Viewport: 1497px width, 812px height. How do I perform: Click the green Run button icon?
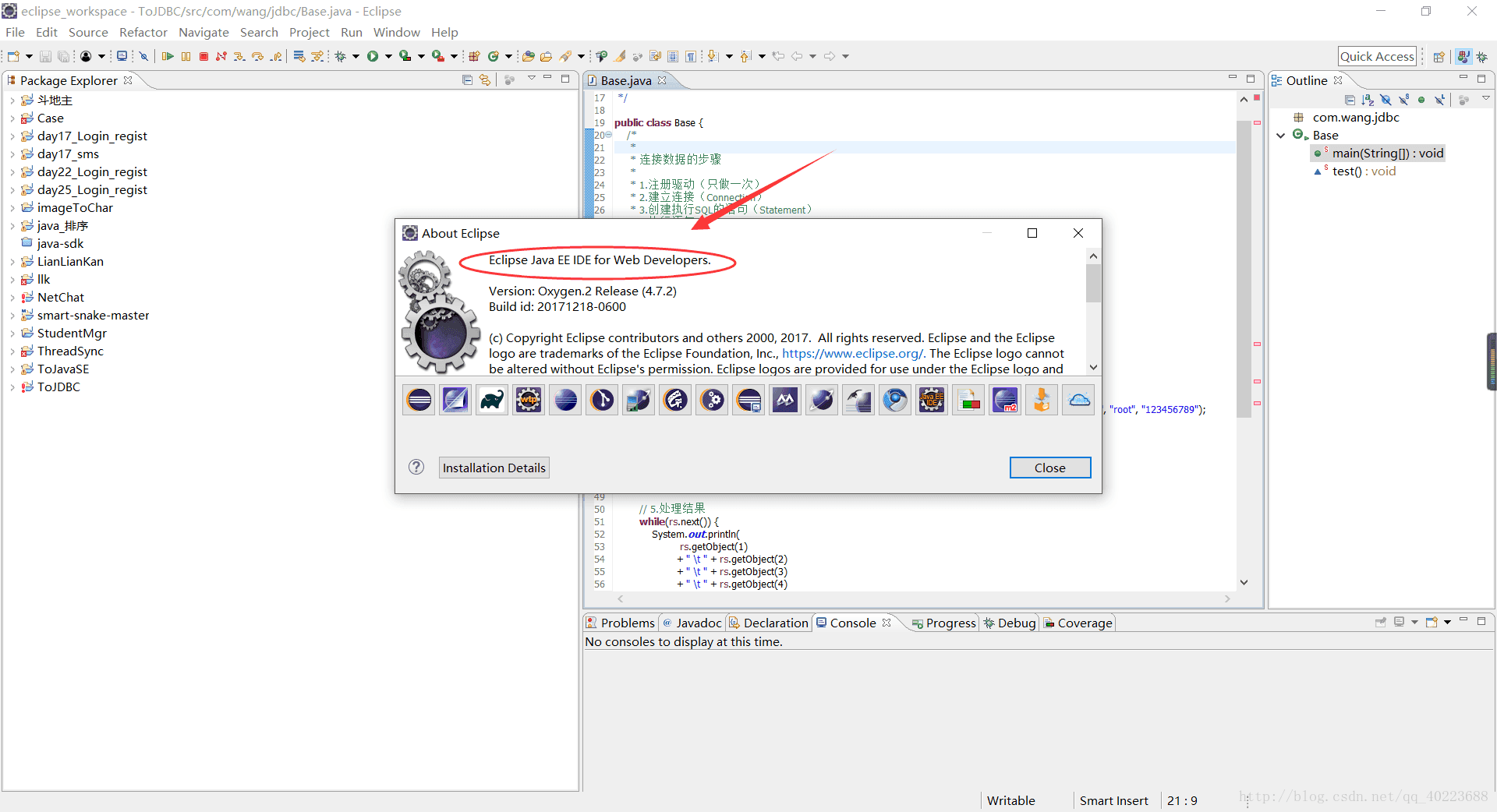pyautogui.click(x=373, y=56)
